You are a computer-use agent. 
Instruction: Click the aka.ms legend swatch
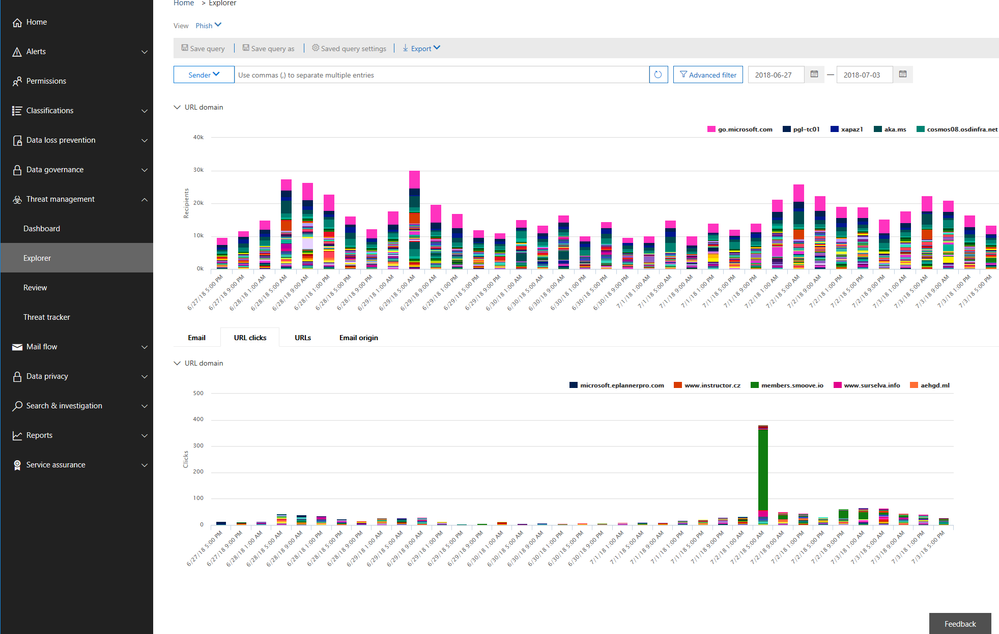pos(878,129)
